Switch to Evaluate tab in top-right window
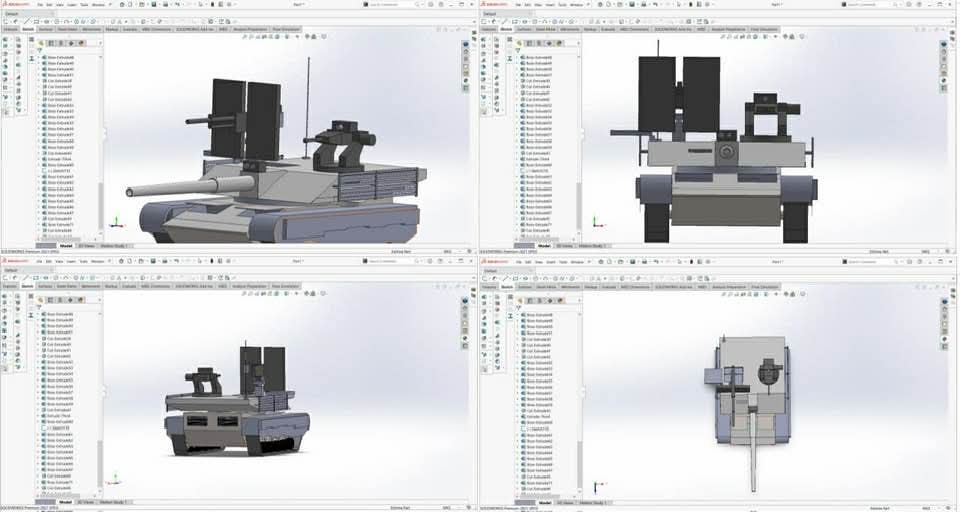This screenshot has width=960, height=512. click(x=609, y=30)
